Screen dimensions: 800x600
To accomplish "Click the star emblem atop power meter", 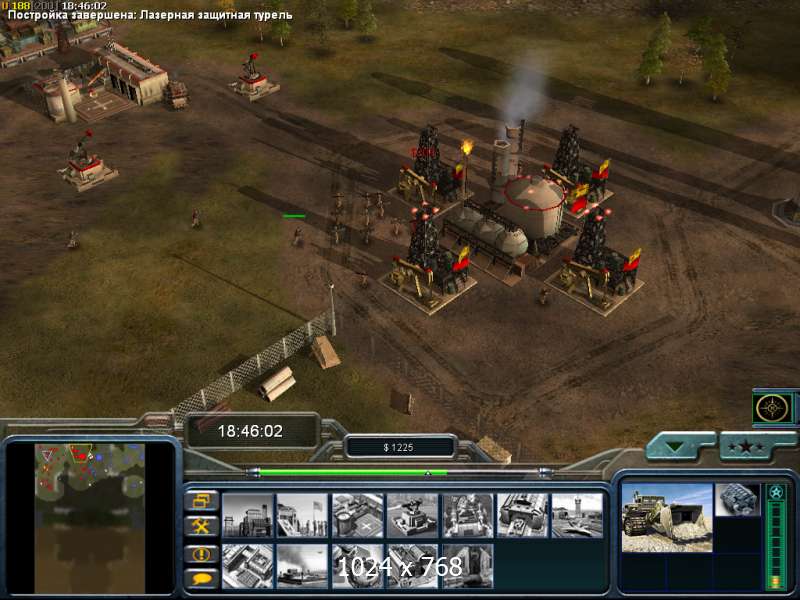I will pos(776,493).
